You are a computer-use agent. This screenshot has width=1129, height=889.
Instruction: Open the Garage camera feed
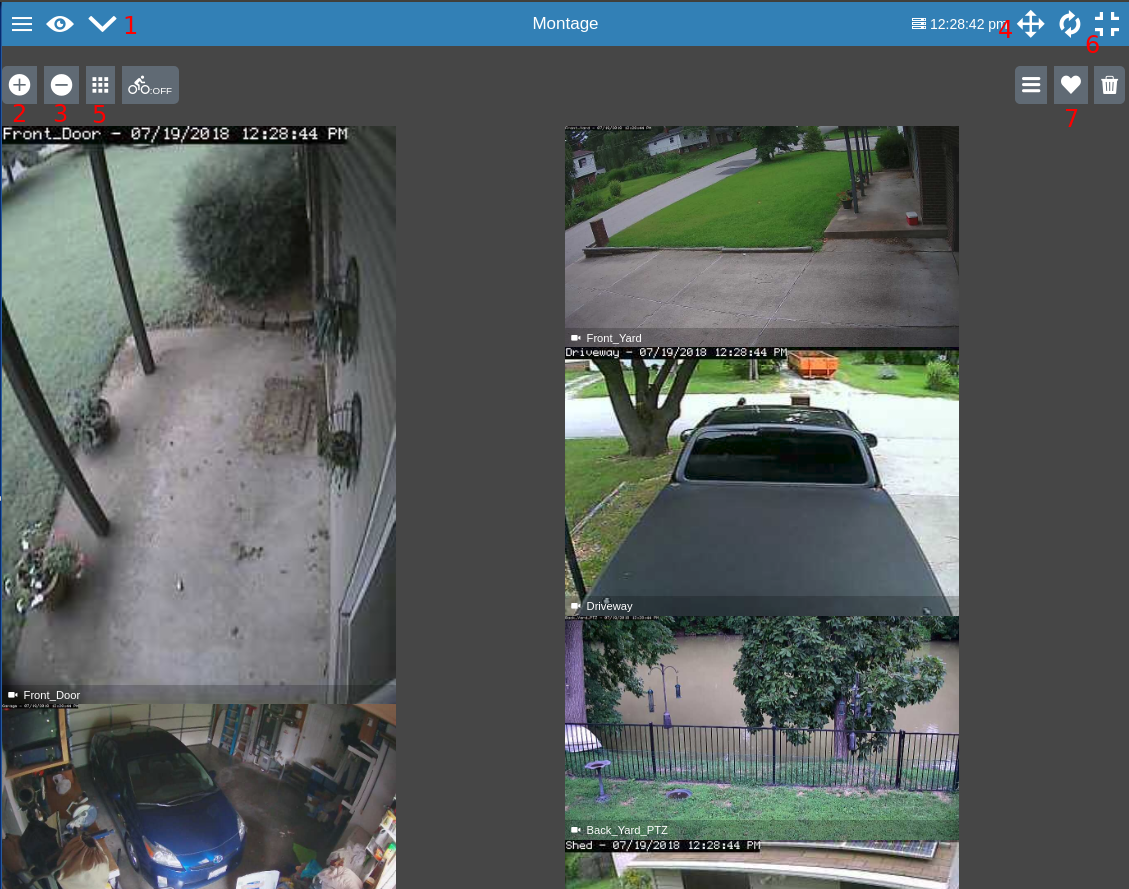point(199,796)
